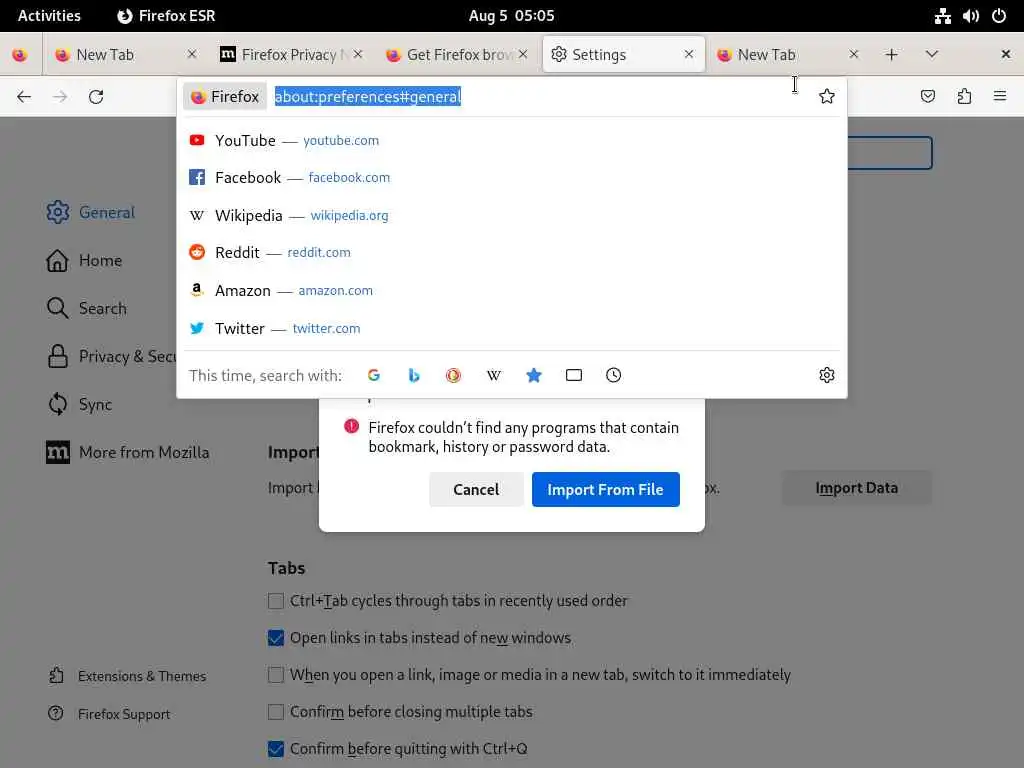Click Import From File button
1024x768 pixels.
(605, 489)
